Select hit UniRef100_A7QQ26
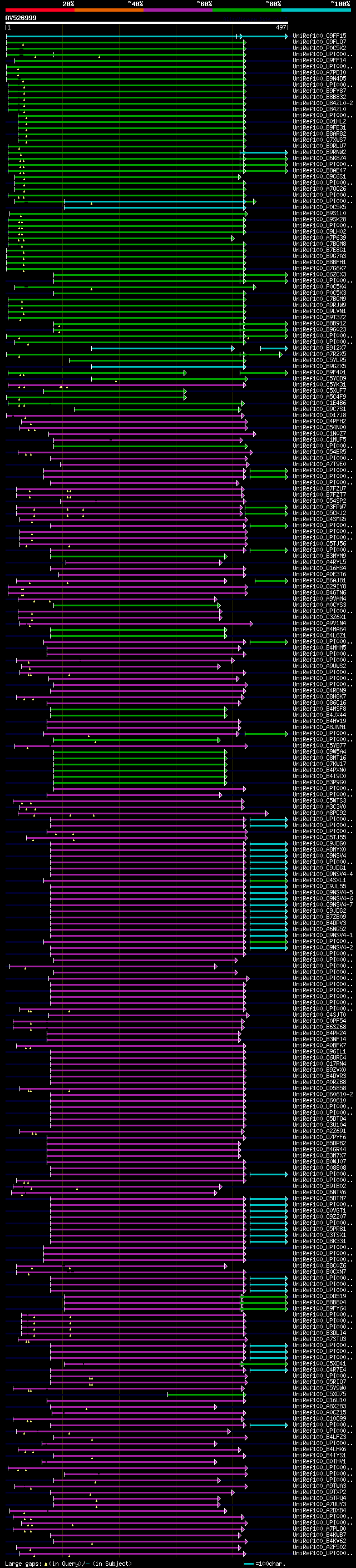This screenshot has height=1568, width=356. click(x=319, y=189)
